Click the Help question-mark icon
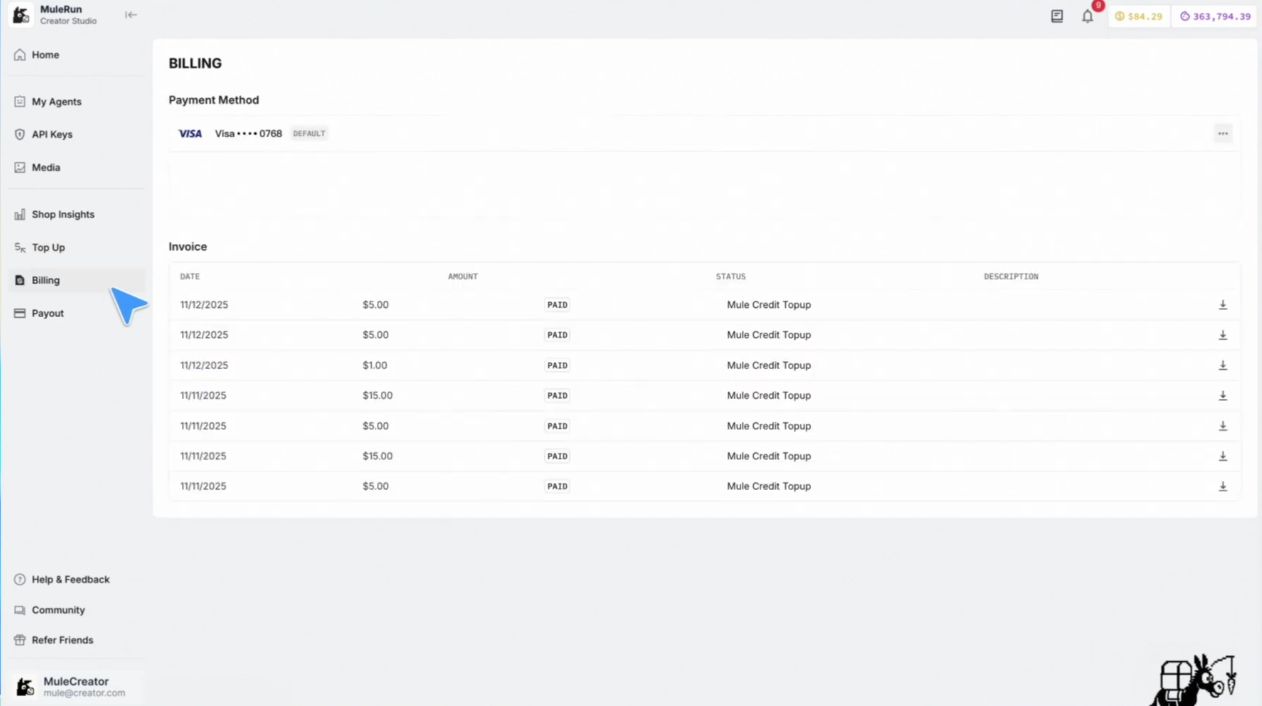 [x=20, y=580]
